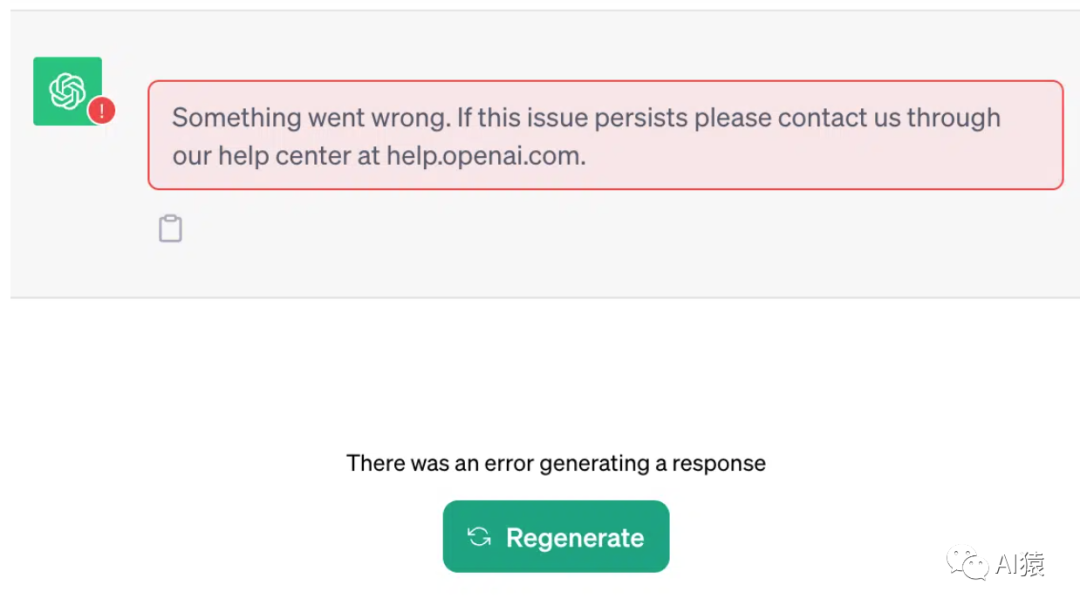The width and height of the screenshot is (1080, 612).
Task: Click the WeChat logo watermark
Action: 967,564
